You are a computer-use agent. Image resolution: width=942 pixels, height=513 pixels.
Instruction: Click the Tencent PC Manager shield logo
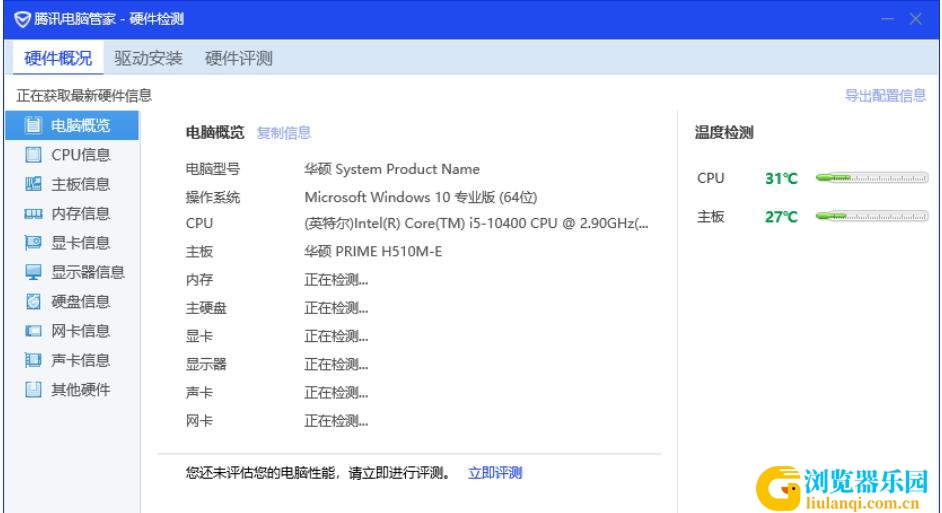pyautogui.click(x=22, y=19)
